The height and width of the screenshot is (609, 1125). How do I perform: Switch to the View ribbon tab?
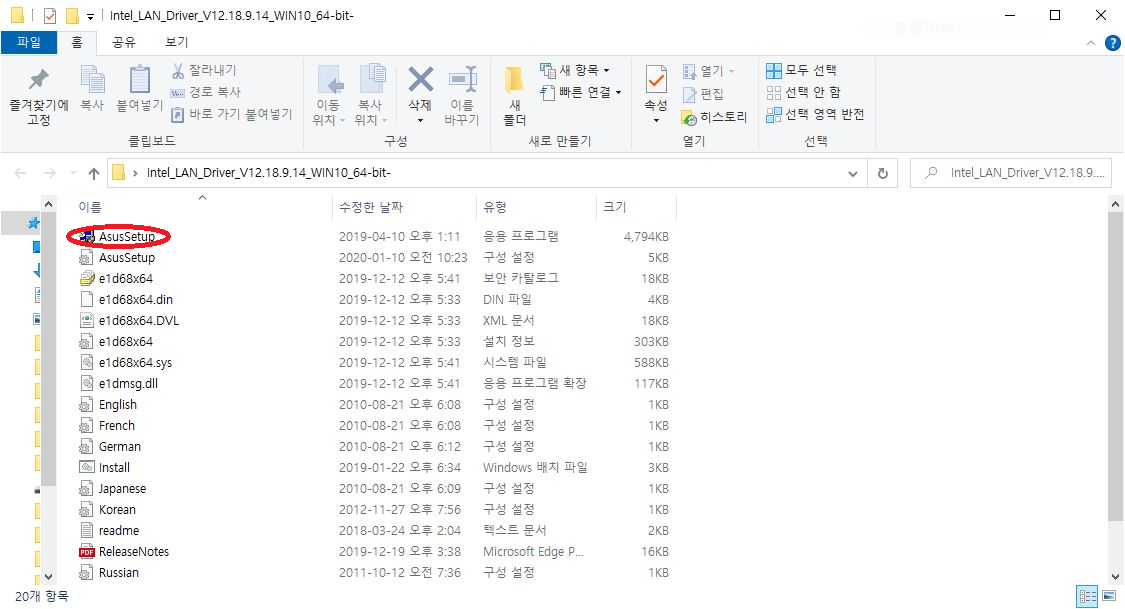pos(176,42)
